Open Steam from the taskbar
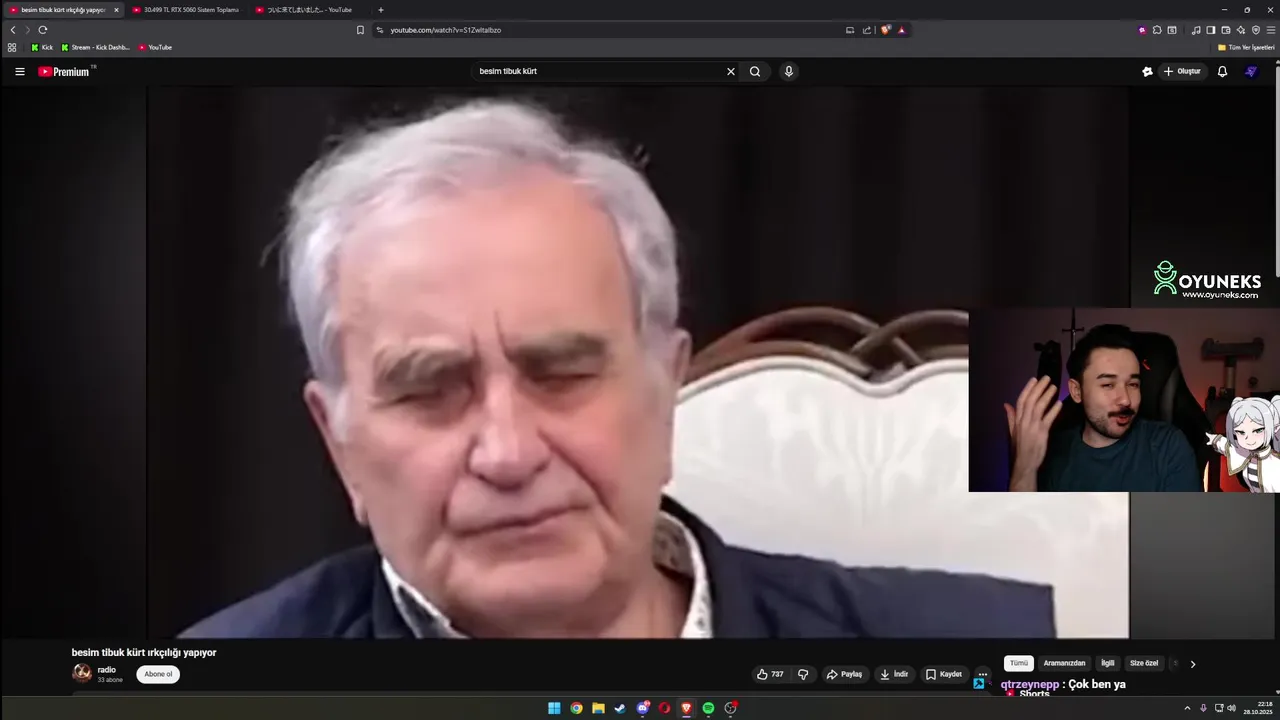This screenshot has width=1280, height=720. tap(620, 708)
